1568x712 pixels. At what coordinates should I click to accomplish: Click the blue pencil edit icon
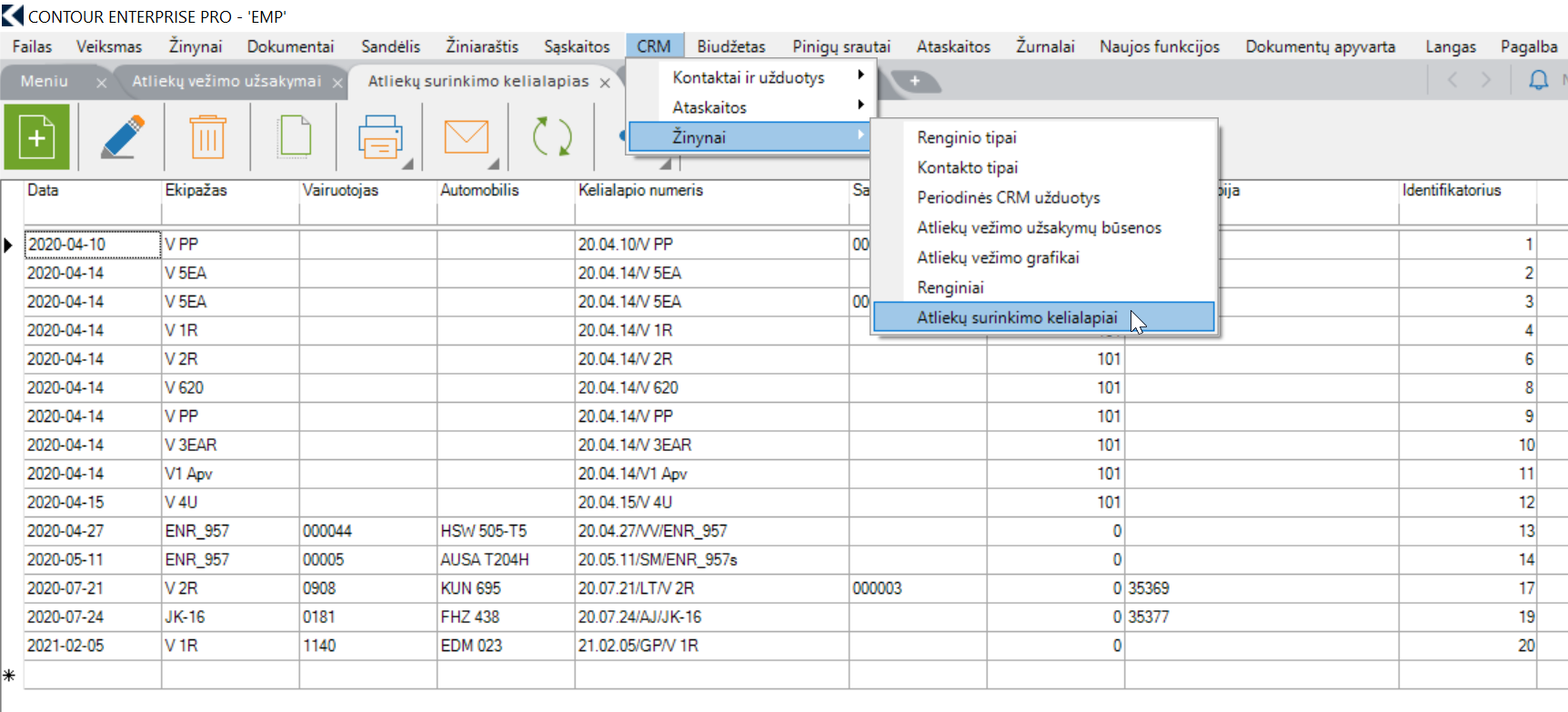123,137
